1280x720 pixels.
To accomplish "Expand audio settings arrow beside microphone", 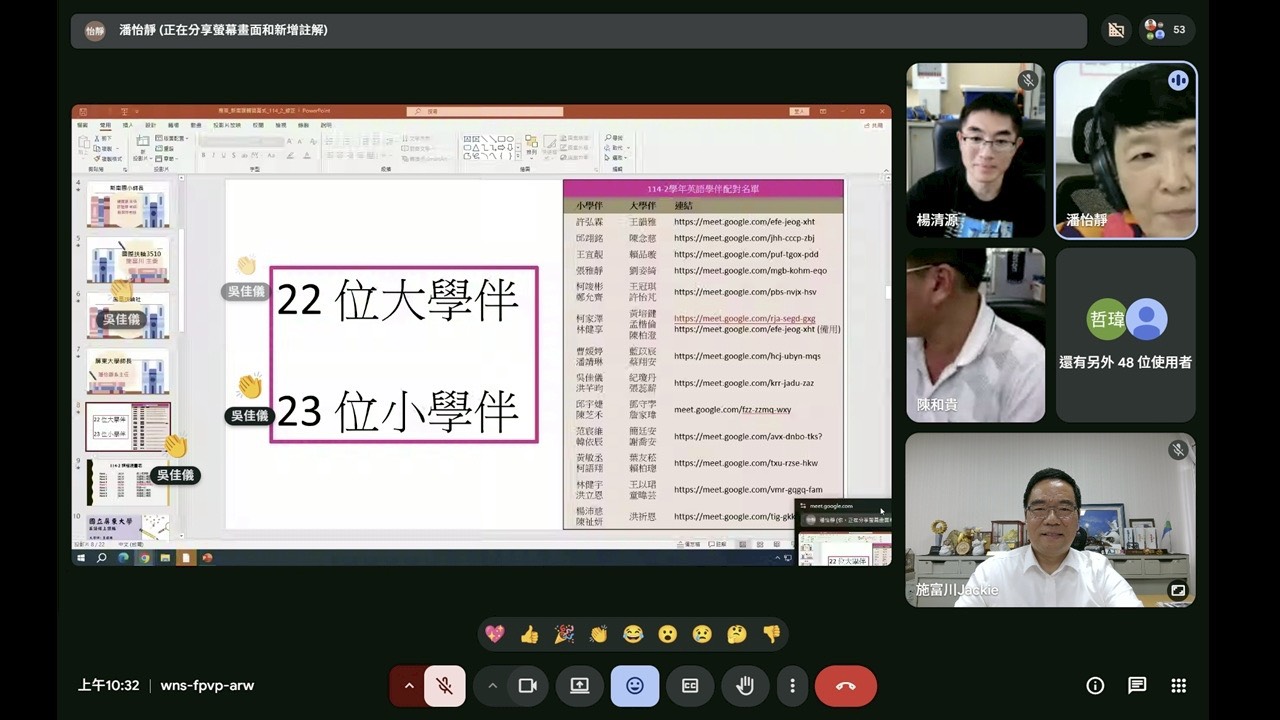I will pyautogui.click(x=408, y=686).
